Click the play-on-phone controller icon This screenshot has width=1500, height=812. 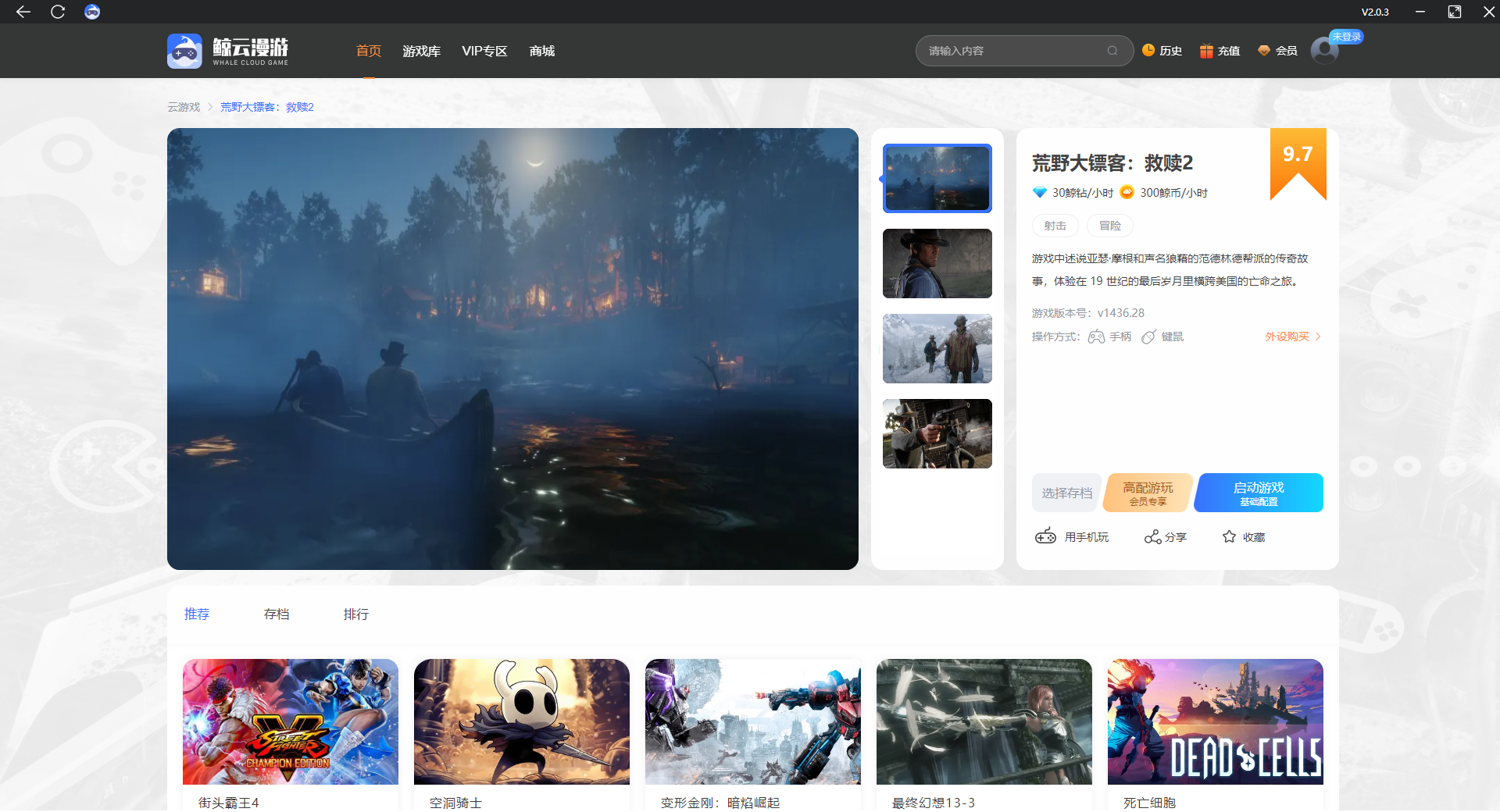point(1045,536)
